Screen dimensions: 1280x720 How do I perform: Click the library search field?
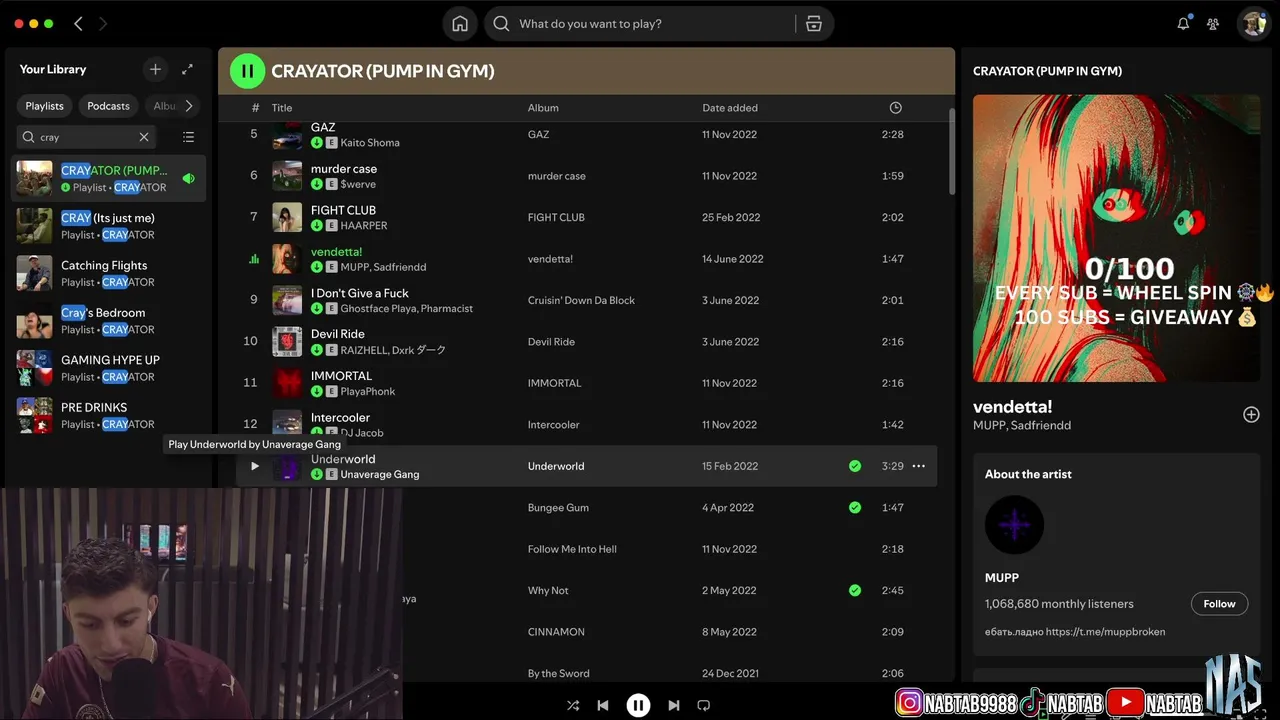click(x=87, y=137)
